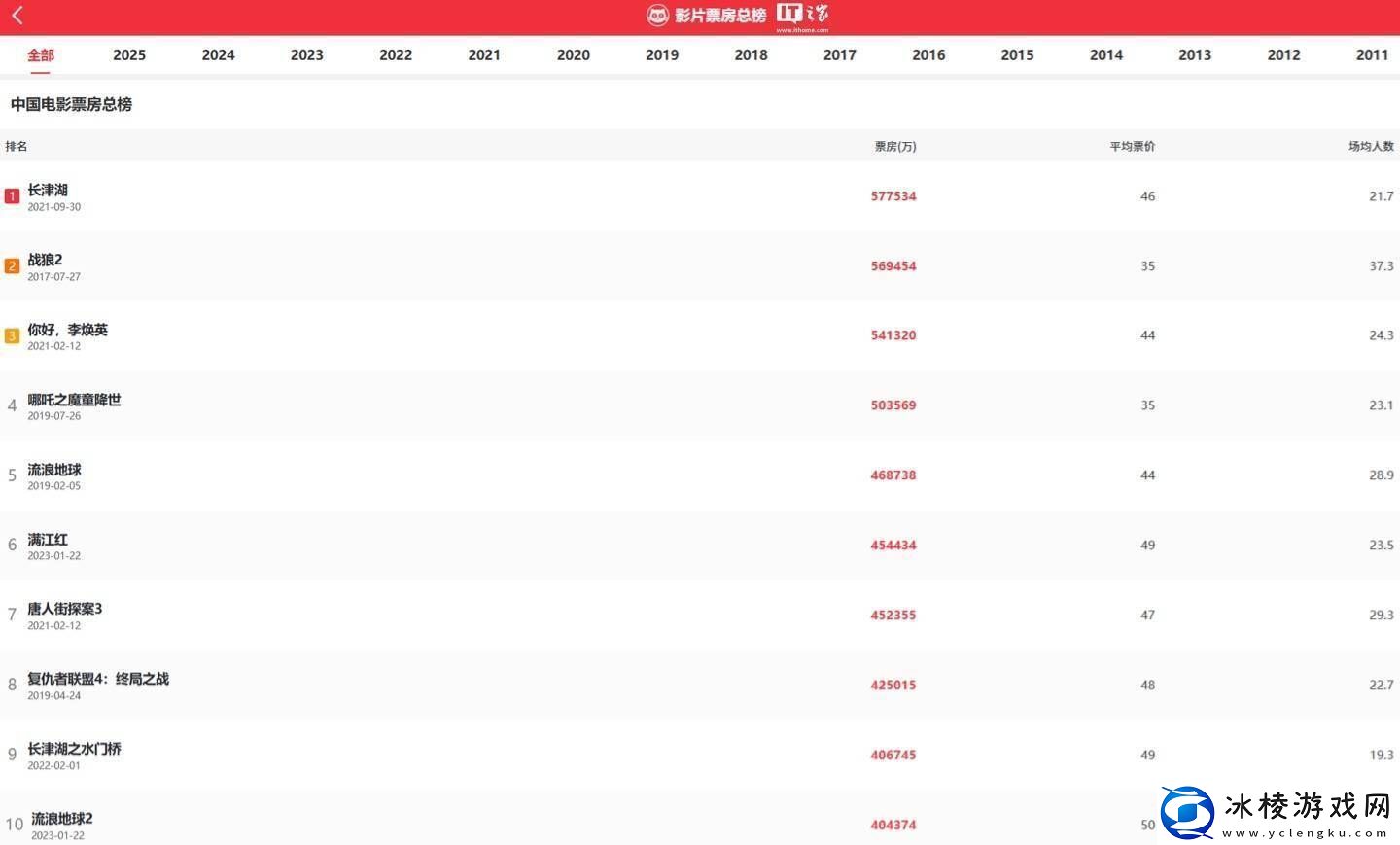Go to the 2011 year tab

pyautogui.click(x=1372, y=55)
